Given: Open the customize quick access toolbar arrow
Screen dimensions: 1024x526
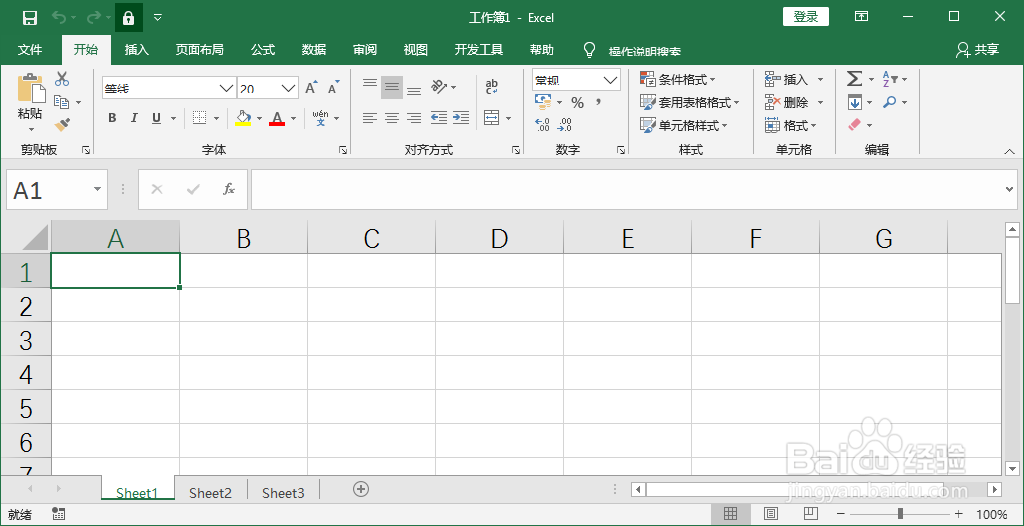Looking at the screenshot, I should (x=157, y=18).
